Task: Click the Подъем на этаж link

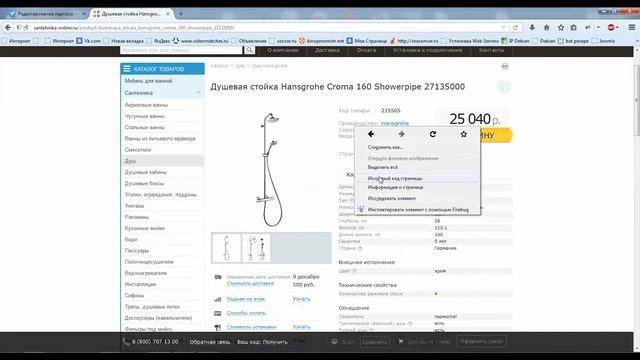Action: (x=246, y=299)
